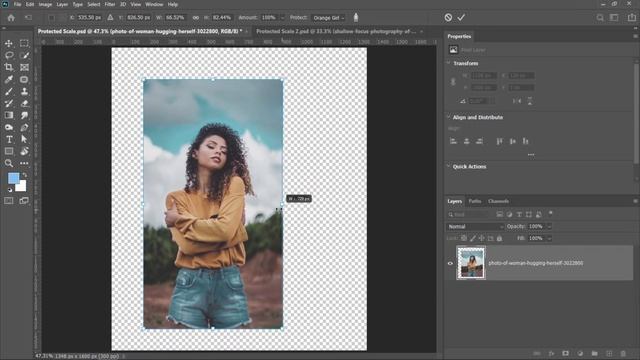Click the layer thumbnail in Layers panel
Viewport: 640px width, 360px height.
tap(471, 263)
